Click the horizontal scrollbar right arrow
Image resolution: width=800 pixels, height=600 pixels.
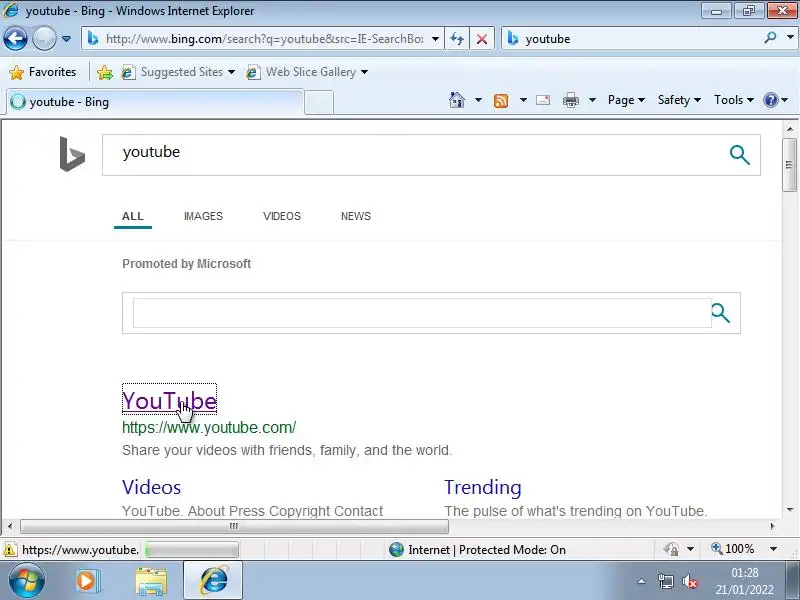[772, 526]
